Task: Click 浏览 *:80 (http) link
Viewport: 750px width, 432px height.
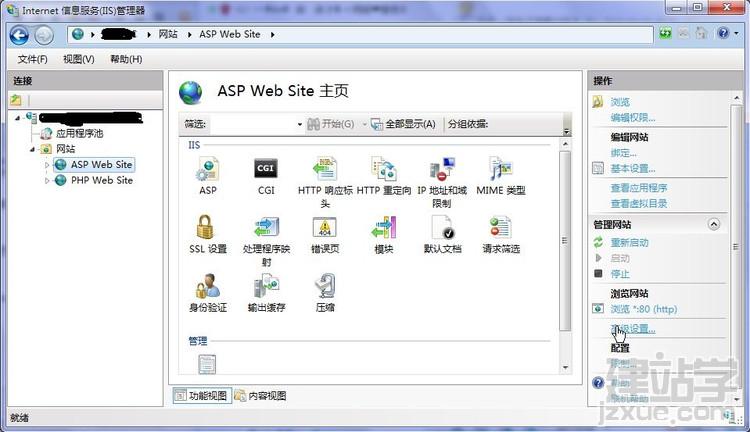Action: point(643,309)
